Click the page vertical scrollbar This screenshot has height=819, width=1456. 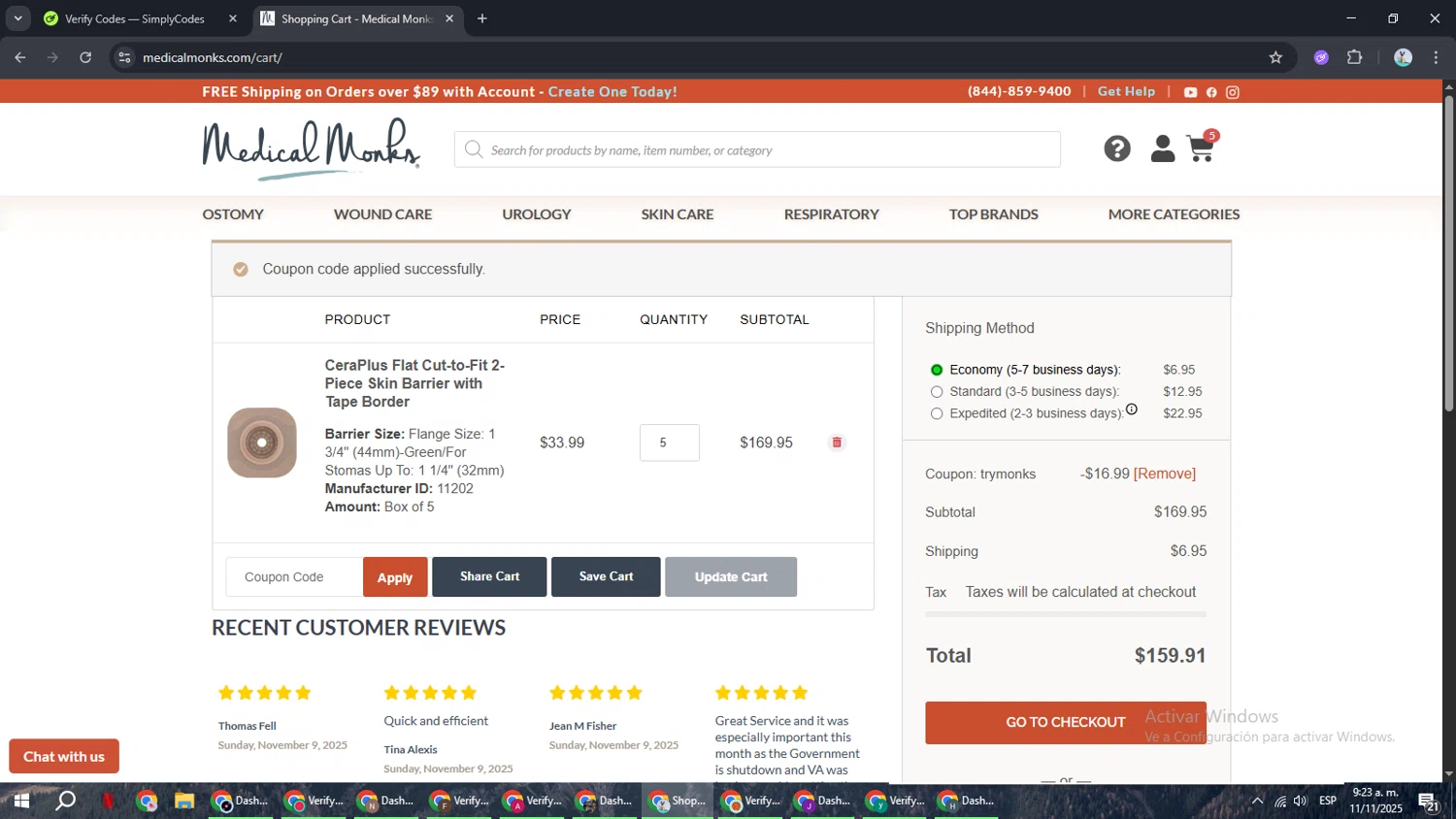click(1448, 251)
